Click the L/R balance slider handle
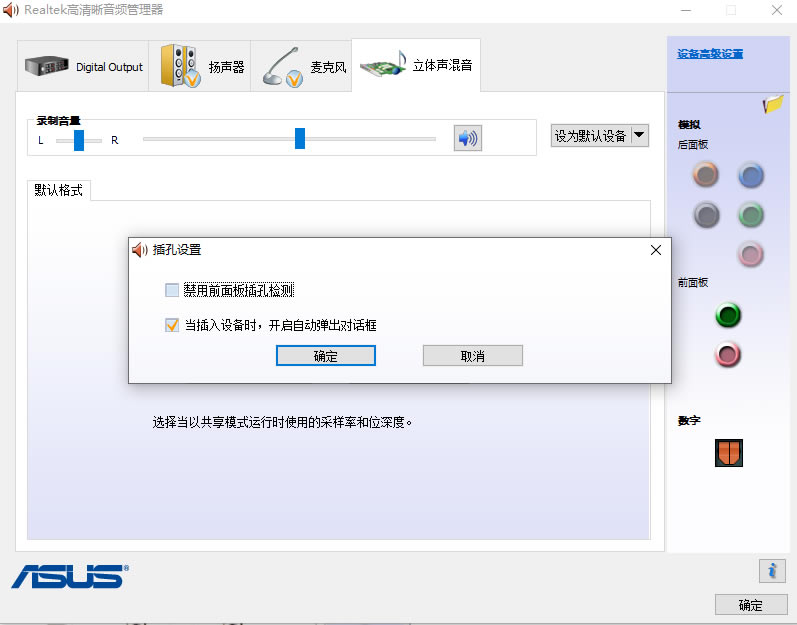 pyautogui.click(x=79, y=140)
